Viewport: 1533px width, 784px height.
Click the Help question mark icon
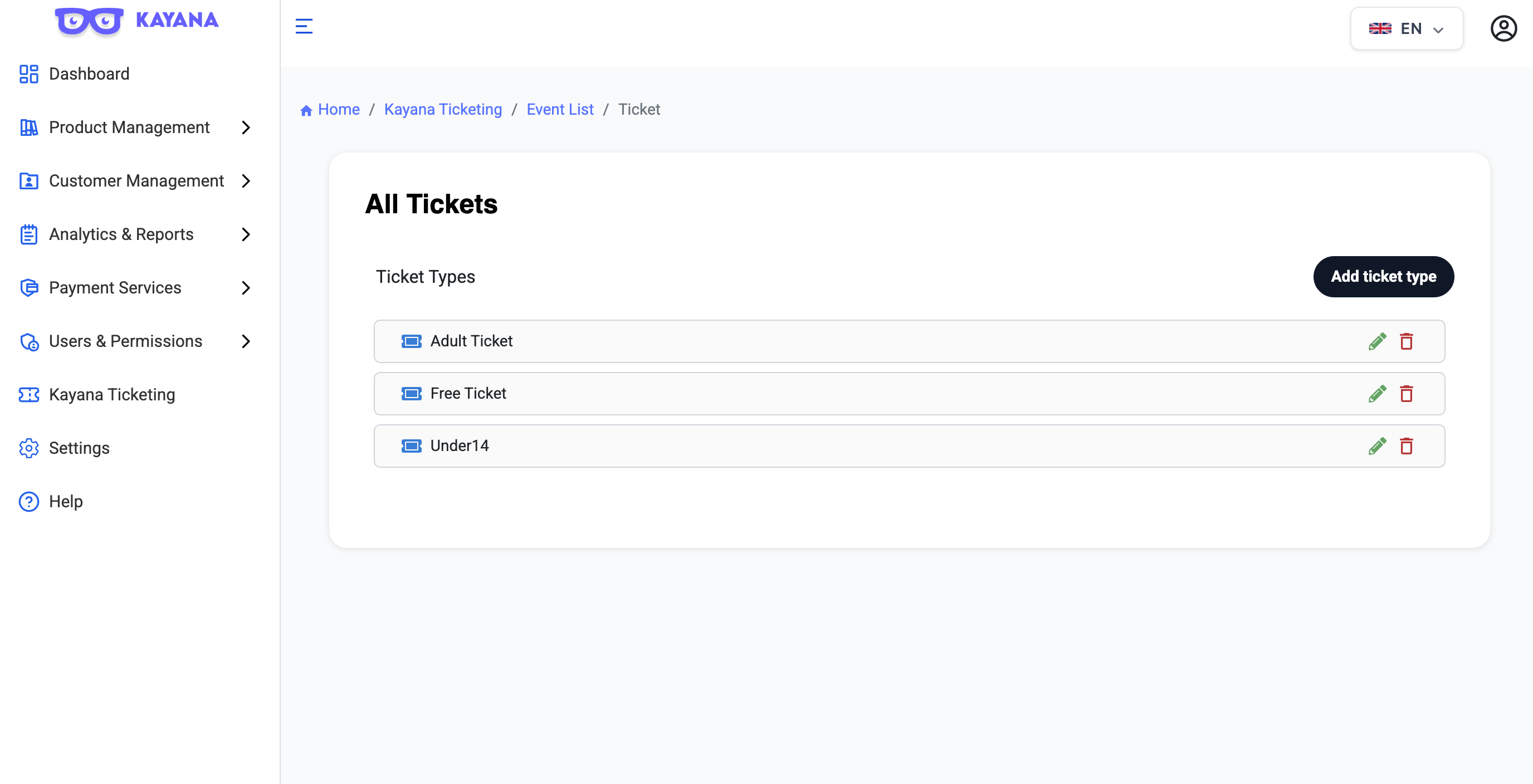pyautogui.click(x=28, y=502)
